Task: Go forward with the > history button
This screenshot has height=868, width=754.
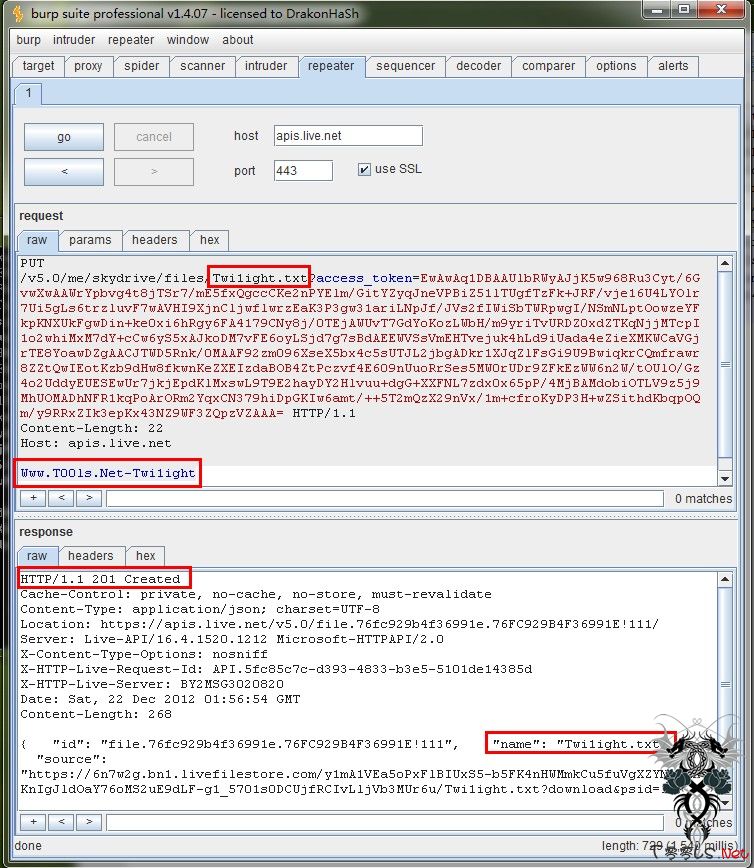Action: click(x=154, y=172)
